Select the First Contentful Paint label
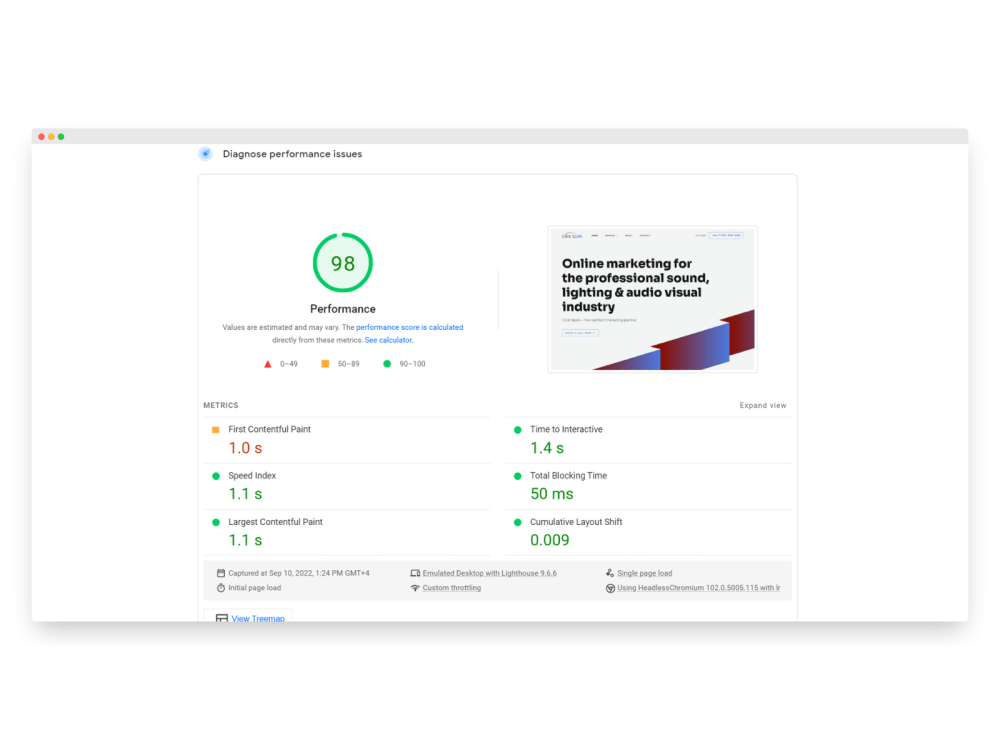 269,429
